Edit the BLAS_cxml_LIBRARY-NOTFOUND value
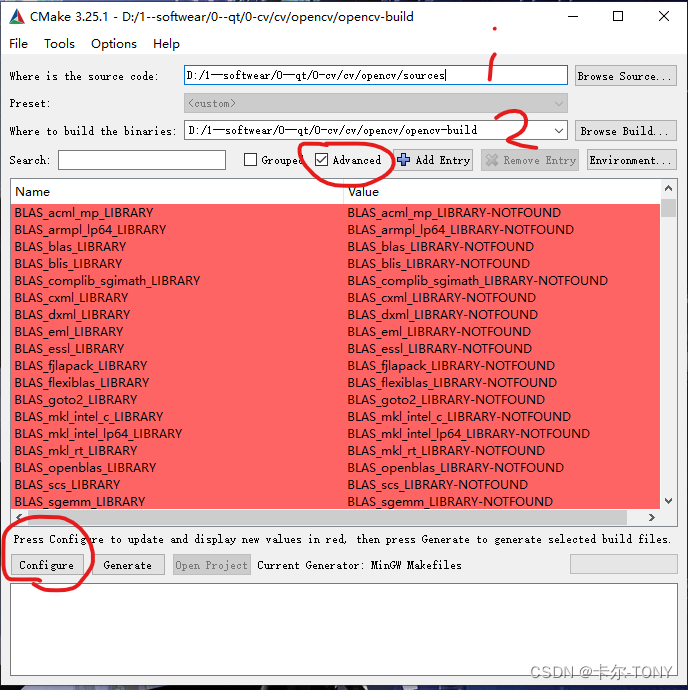The height and width of the screenshot is (690, 688). point(441,298)
